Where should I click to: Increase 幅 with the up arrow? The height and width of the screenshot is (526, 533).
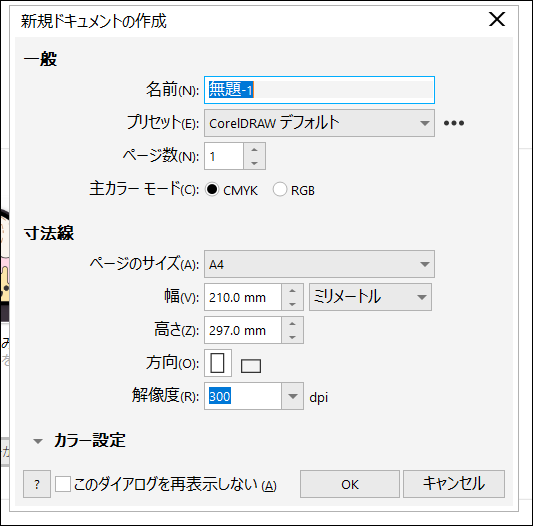click(292, 291)
